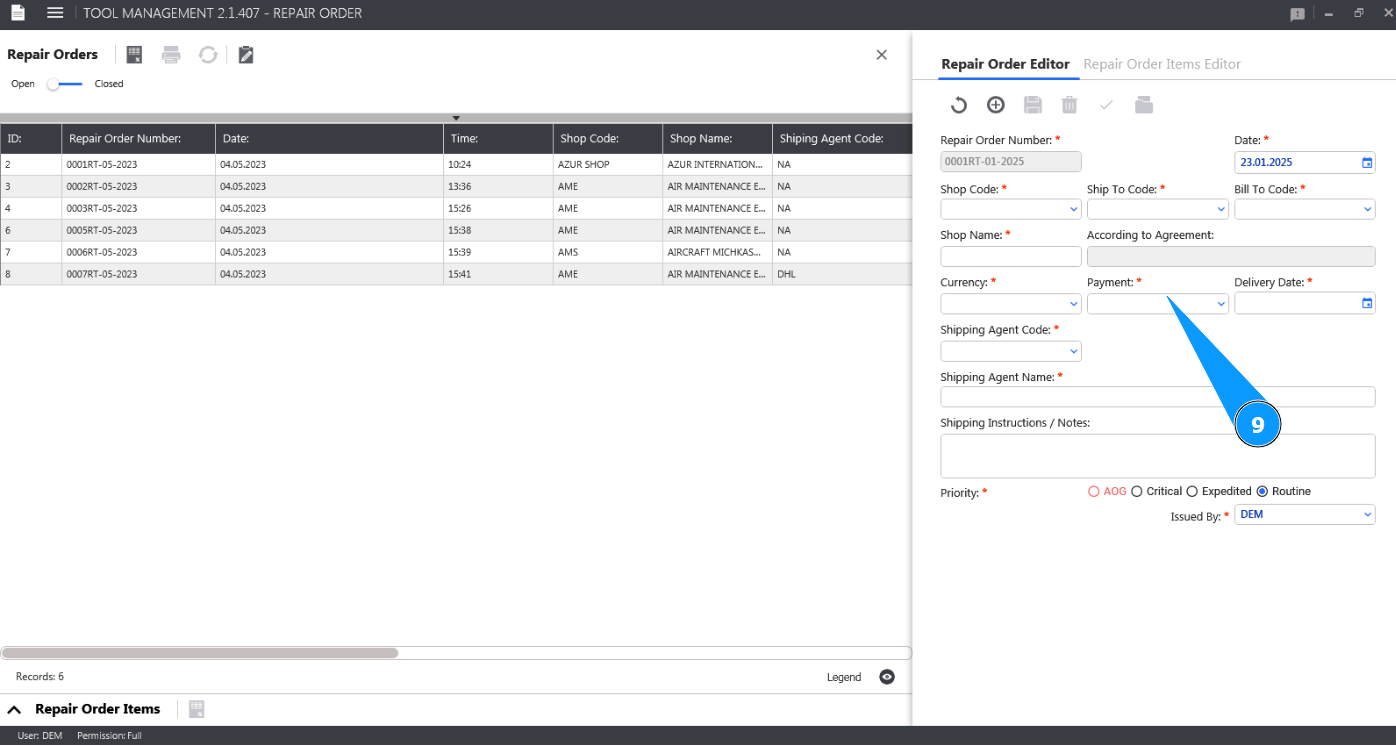This screenshot has height=746, width=1396.
Task: Click the Records: 6 count text
Action: (x=40, y=677)
